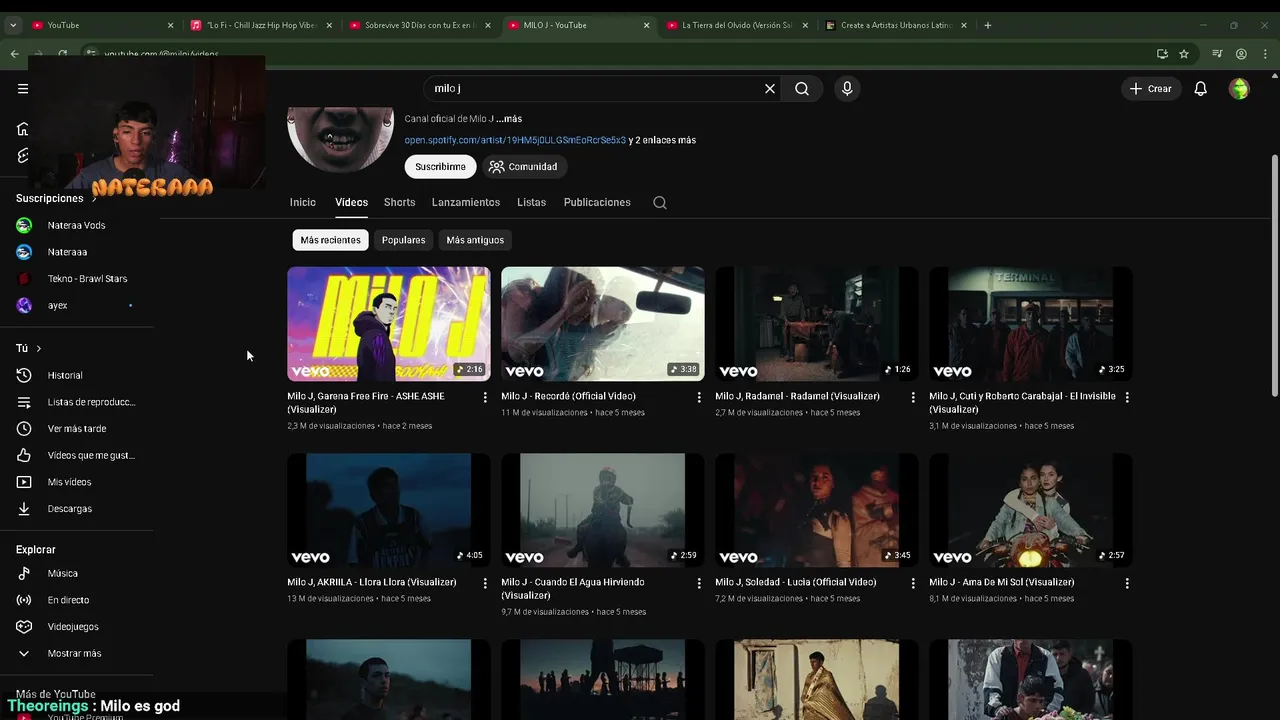
Task: Open options for Recordé video
Action: point(699,397)
